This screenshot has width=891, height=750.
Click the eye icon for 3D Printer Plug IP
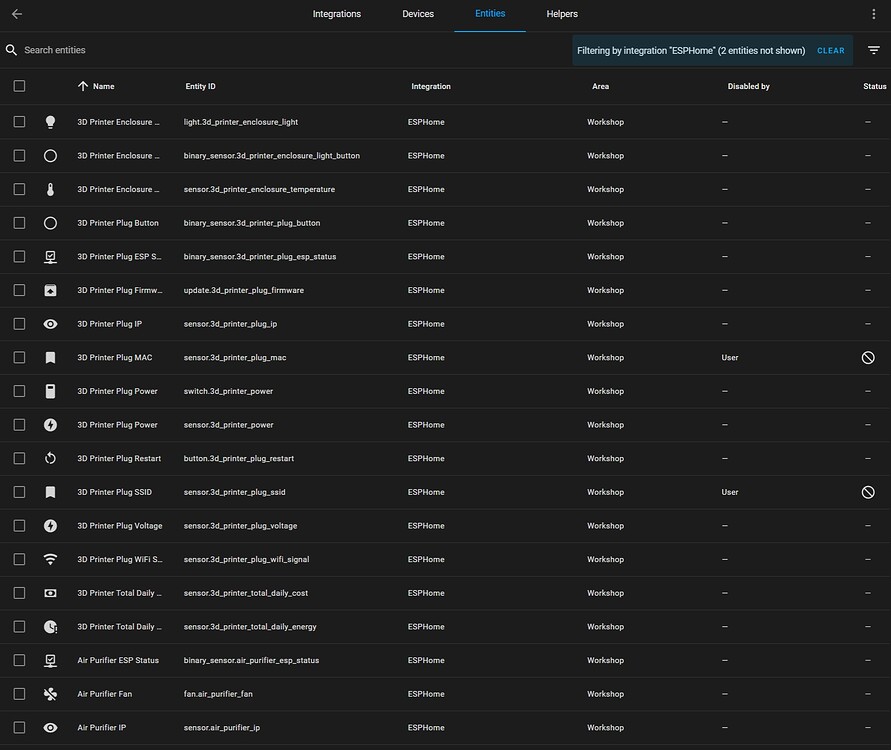[51, 324]
